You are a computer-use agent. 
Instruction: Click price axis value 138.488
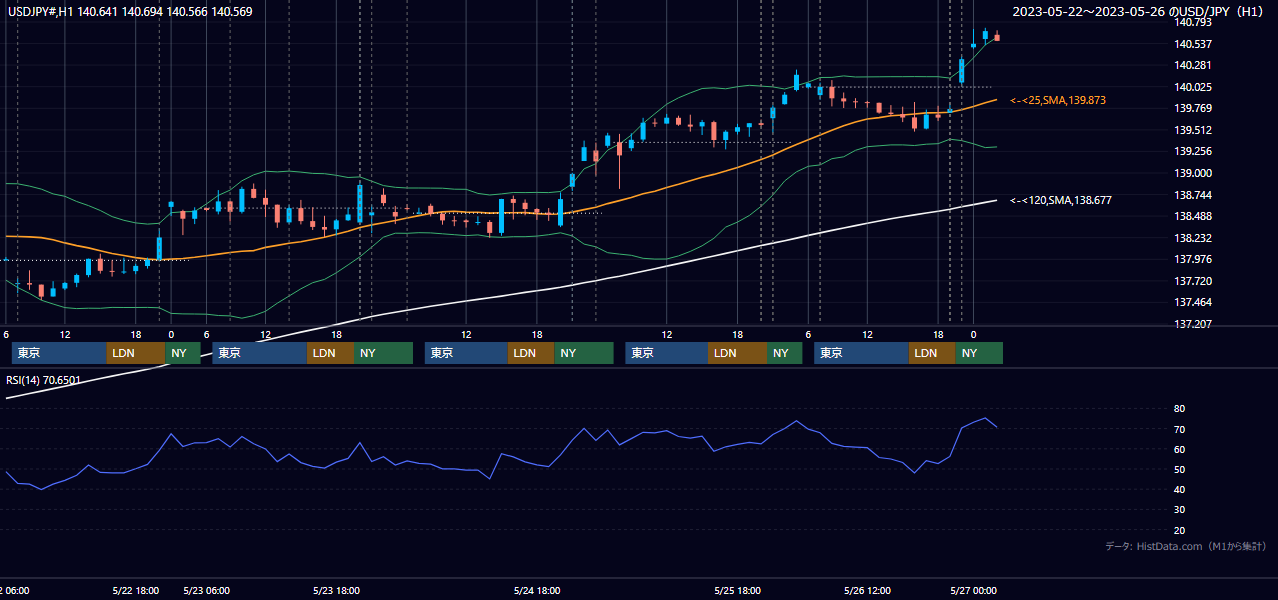(1191, 216)
